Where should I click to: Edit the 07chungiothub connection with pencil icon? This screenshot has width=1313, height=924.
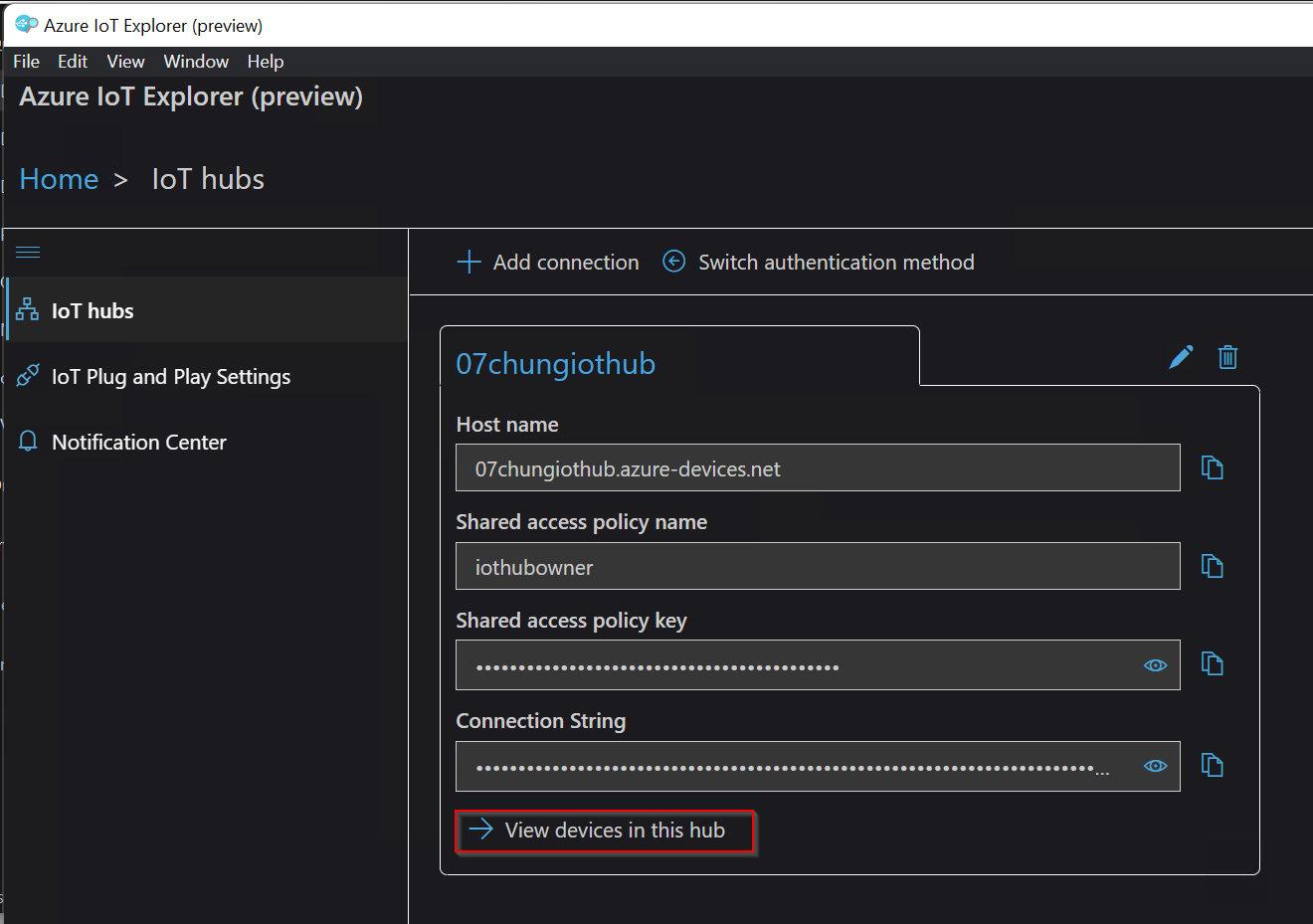(x=1181, y=357)
